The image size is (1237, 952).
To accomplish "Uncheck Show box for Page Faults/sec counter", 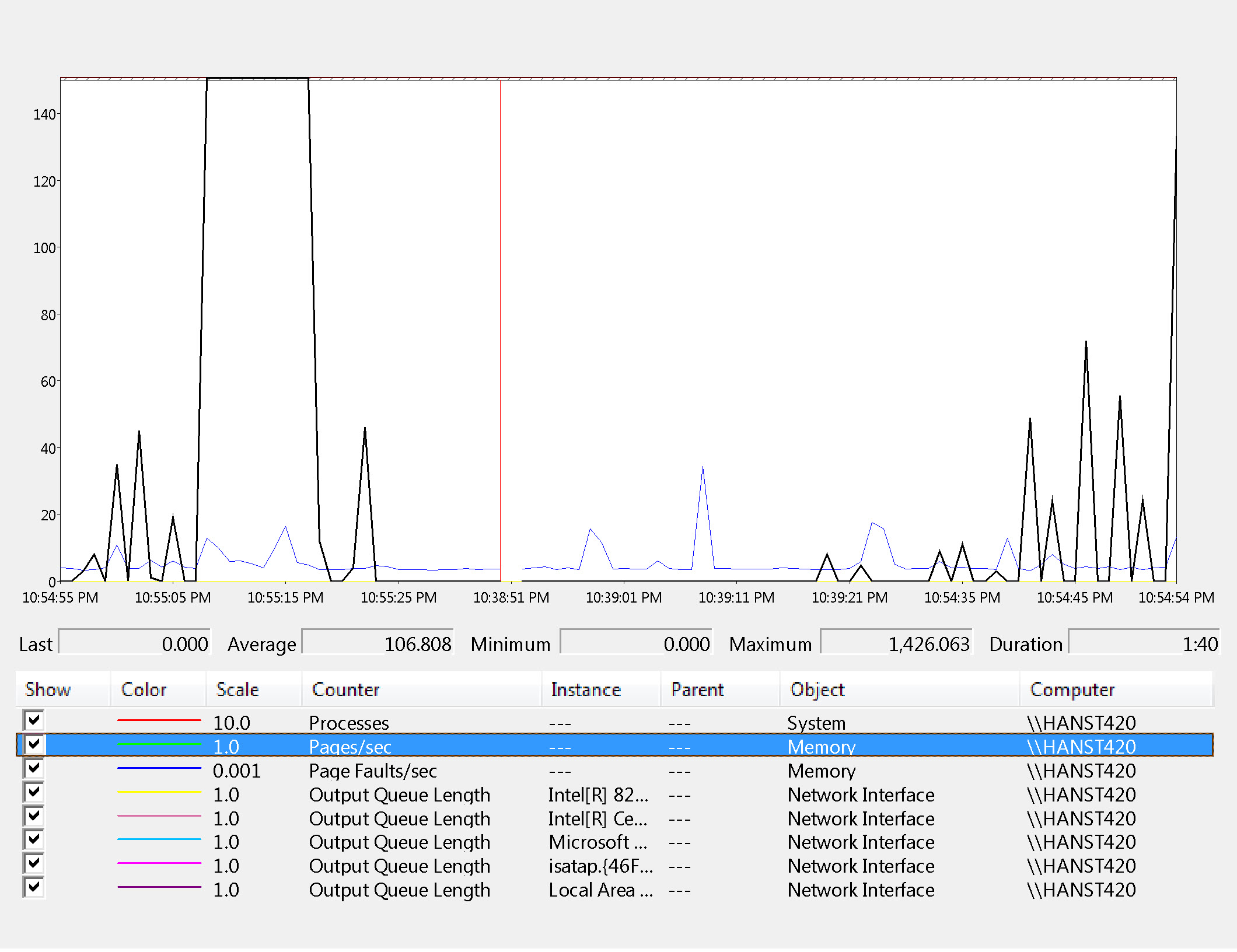I will coord(34,768).
